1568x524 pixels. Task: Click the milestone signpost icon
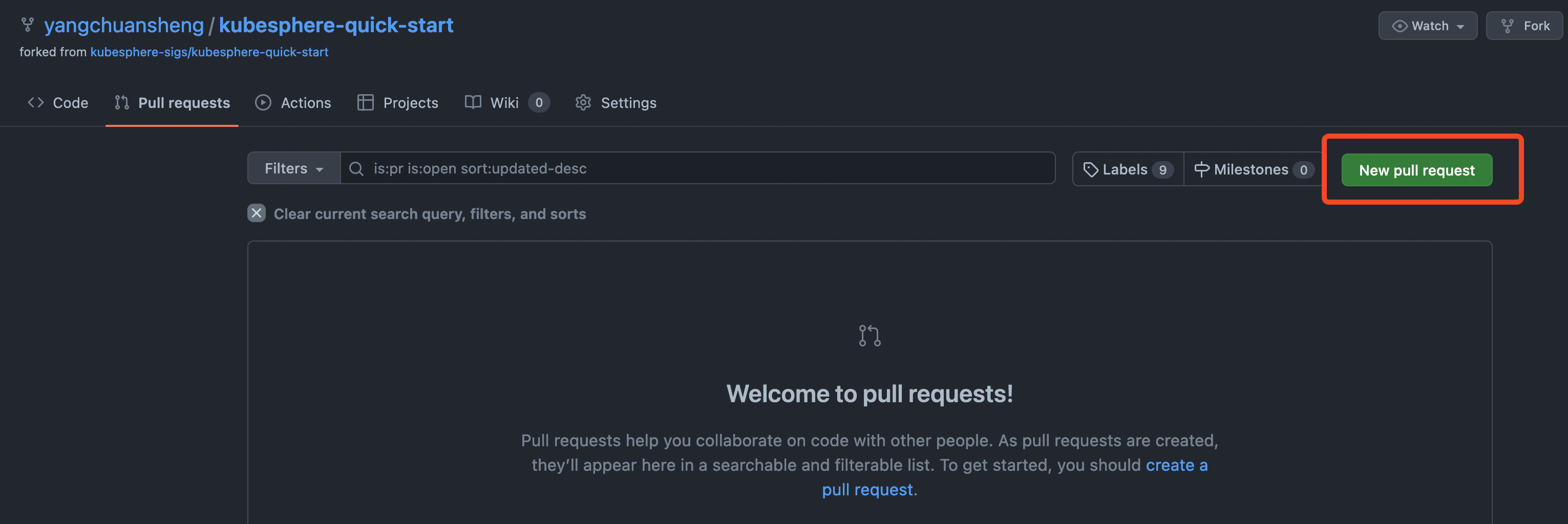1201,169
